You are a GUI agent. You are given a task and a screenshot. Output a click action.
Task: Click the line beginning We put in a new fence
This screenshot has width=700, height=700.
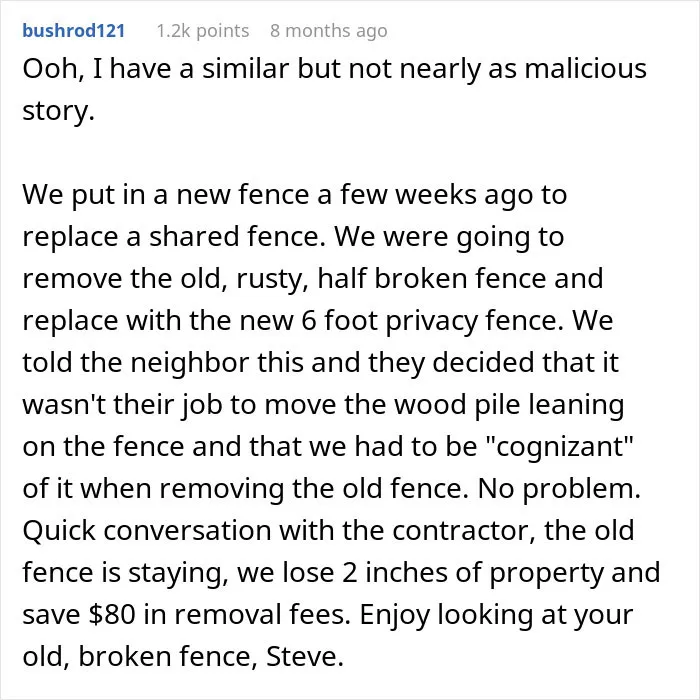[295, 195]
